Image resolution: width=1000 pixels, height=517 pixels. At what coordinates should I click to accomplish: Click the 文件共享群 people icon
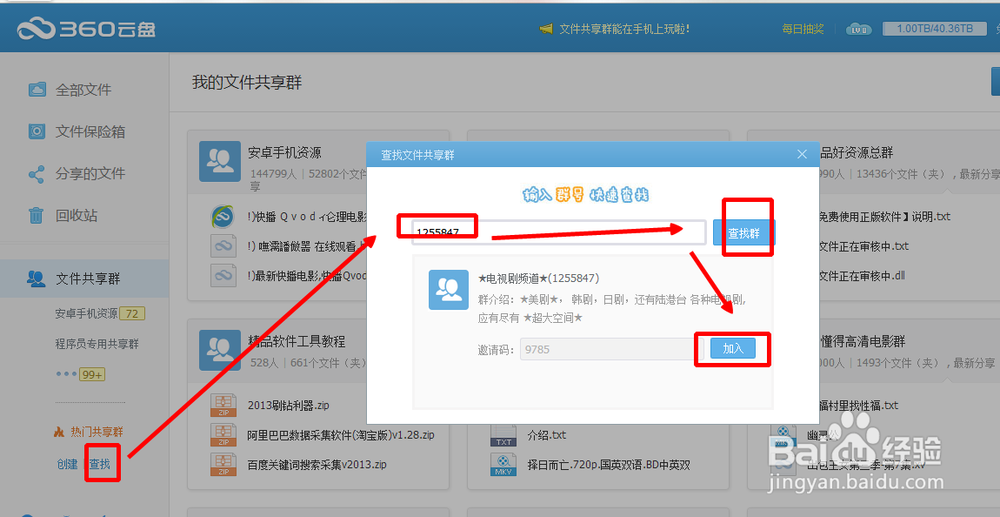click(36, 279)
